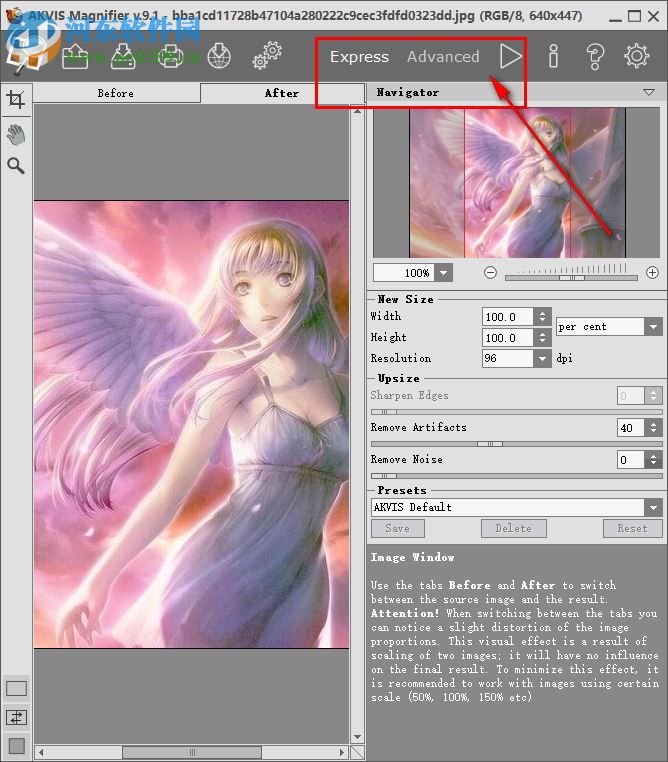Zoom in with the plus icon

[x=652, y=273]
